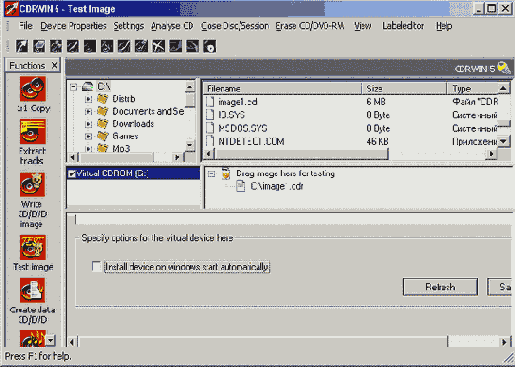This screenshot has width=515, height=367.
Task: Open the Write CD/DVD image function
Action: click(32, 184)
